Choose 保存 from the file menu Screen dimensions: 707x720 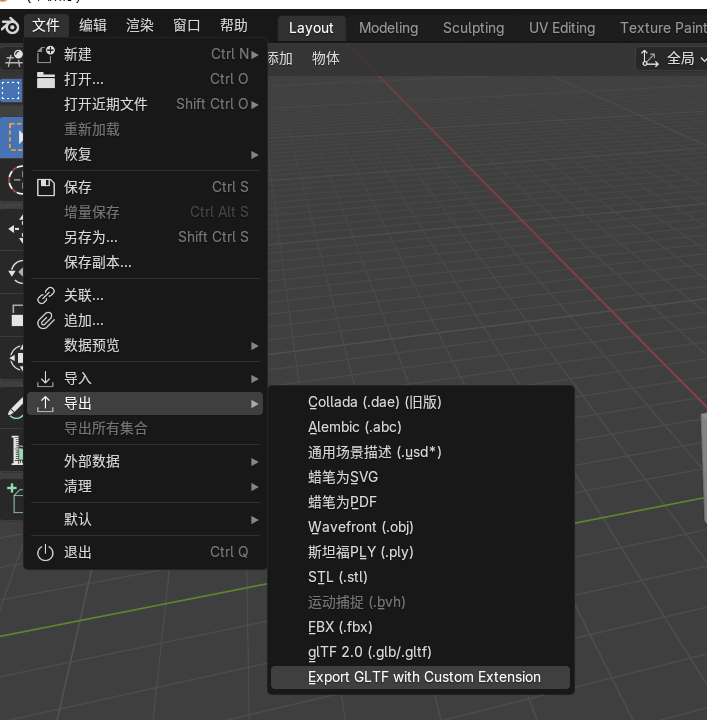tap(145, 187)
